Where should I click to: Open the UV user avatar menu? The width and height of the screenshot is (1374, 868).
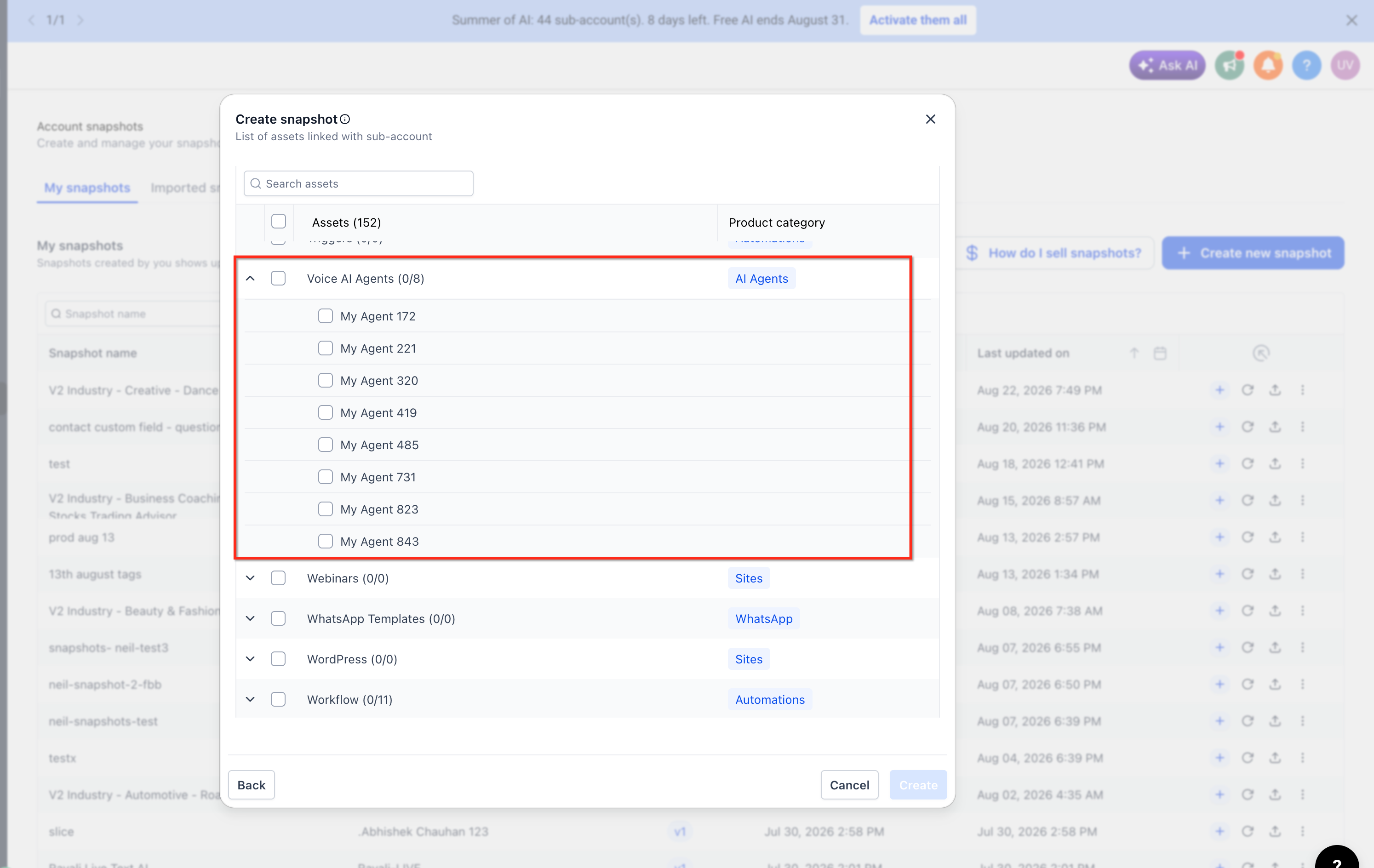click(x=1345, y=66)
